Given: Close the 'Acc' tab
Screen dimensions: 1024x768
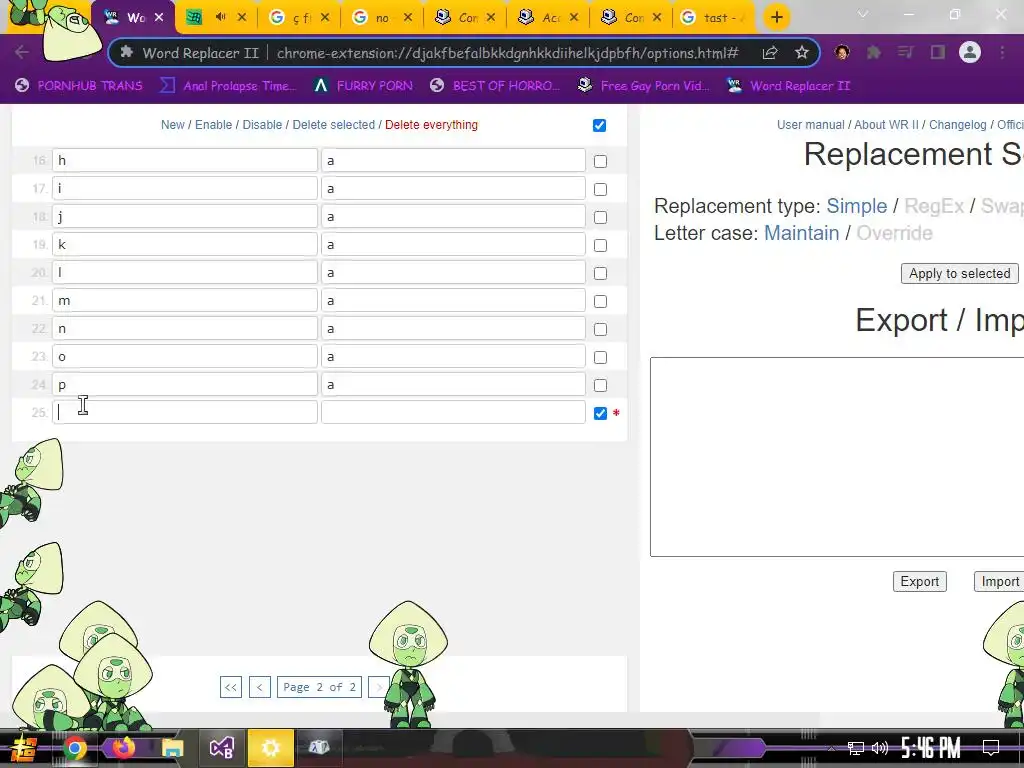Looking at the screenshot, I should 574,18.
